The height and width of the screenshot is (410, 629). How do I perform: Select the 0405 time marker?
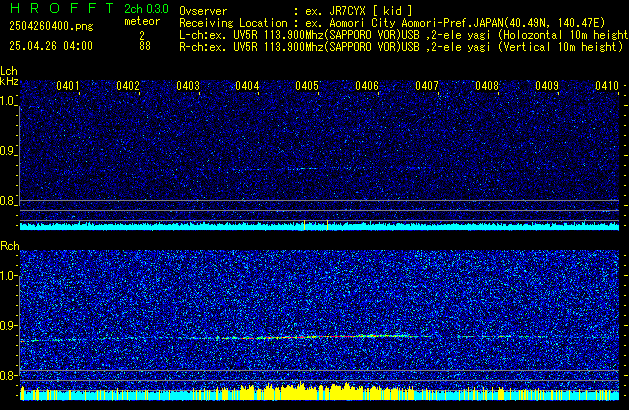(307, 86)
